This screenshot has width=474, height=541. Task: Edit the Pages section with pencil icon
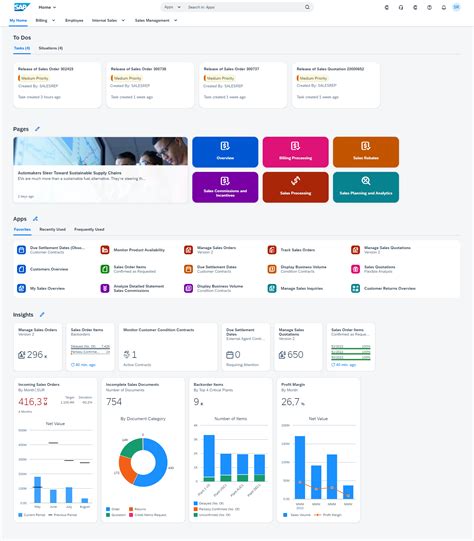pos(37,129)
